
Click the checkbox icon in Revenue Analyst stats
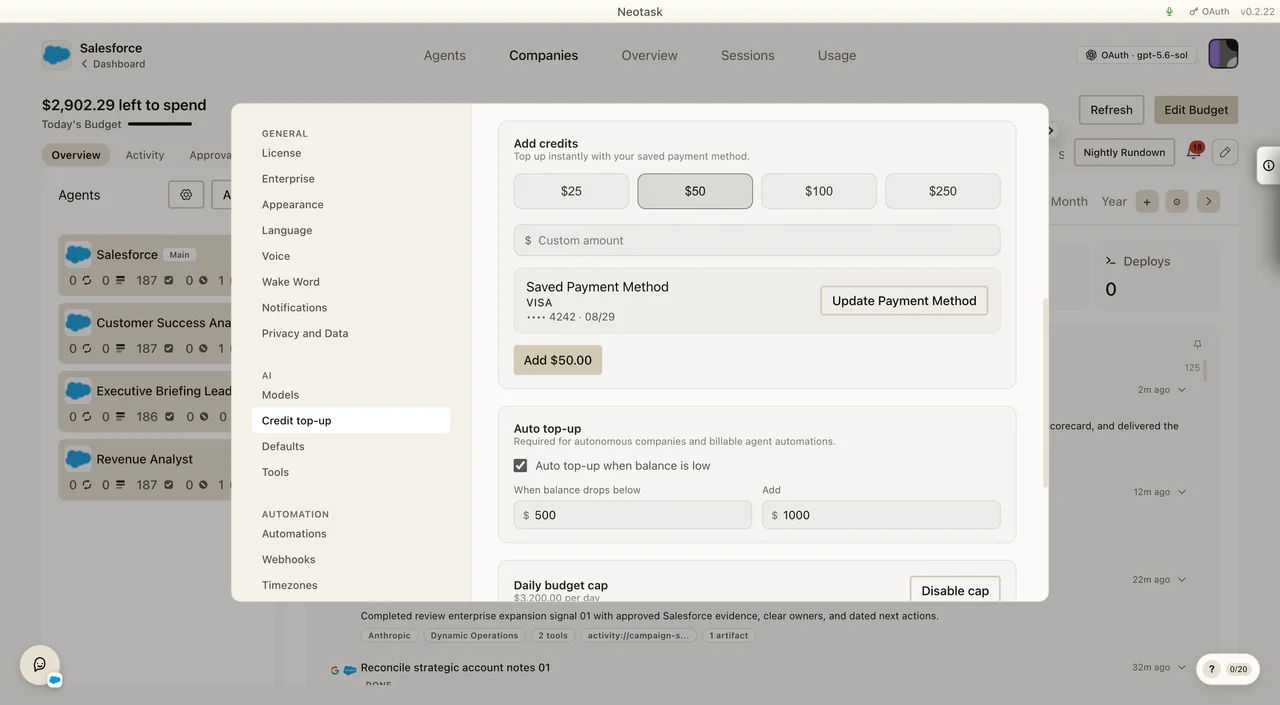[x=169, y=485]
